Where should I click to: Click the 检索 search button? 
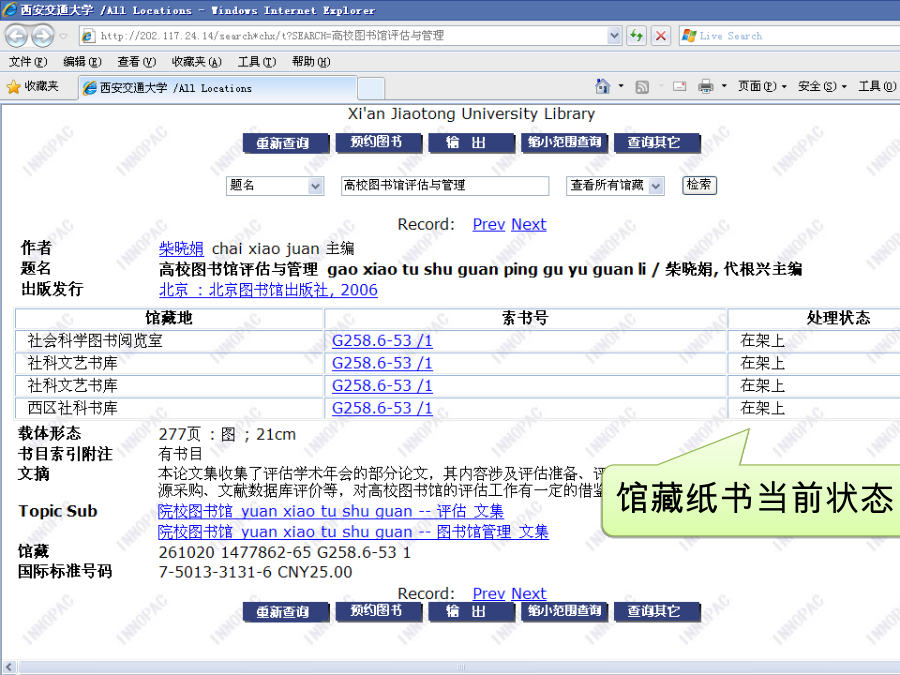(x=699, y=185)
